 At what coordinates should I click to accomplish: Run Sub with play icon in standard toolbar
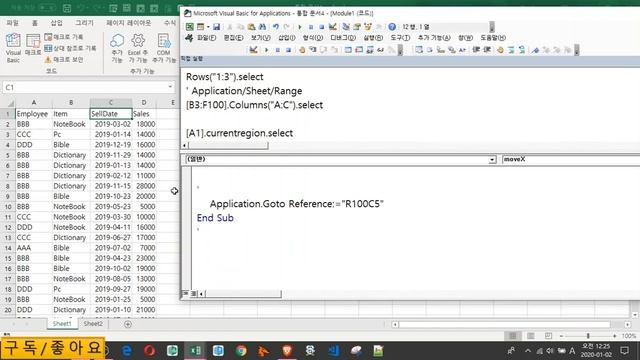point(300,27)
